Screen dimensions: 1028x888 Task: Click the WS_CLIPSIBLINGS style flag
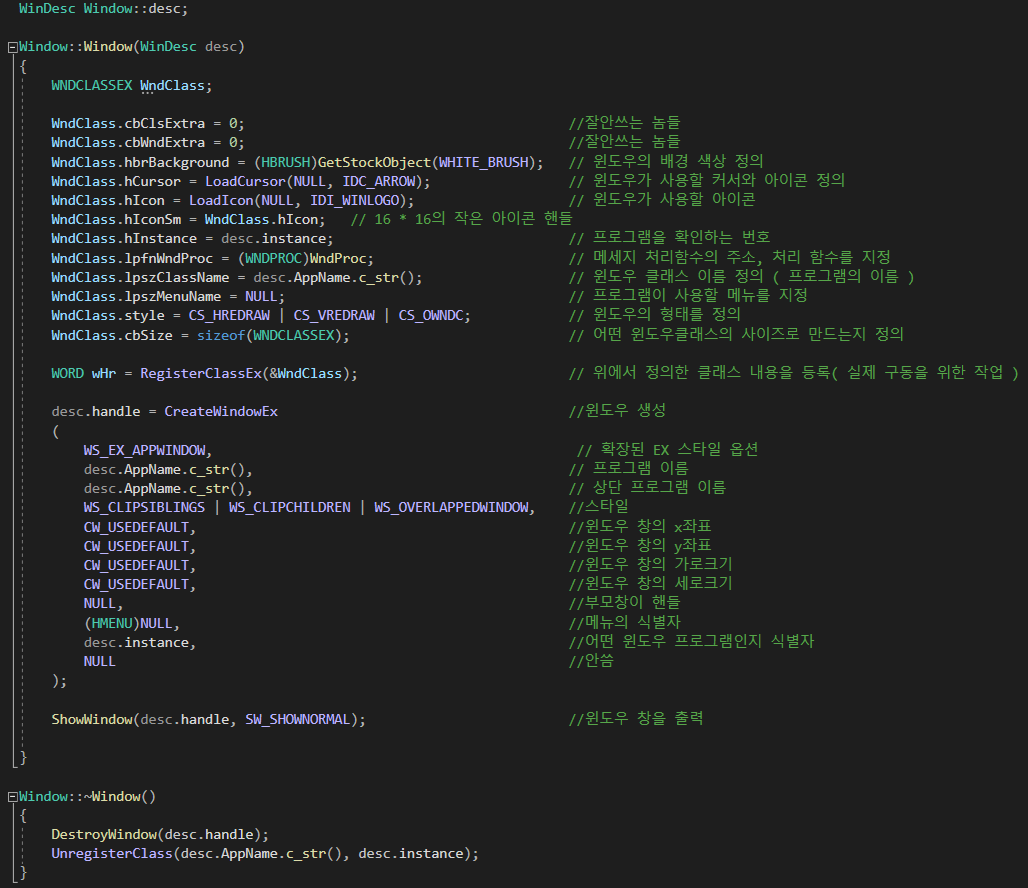click(144, 508)
